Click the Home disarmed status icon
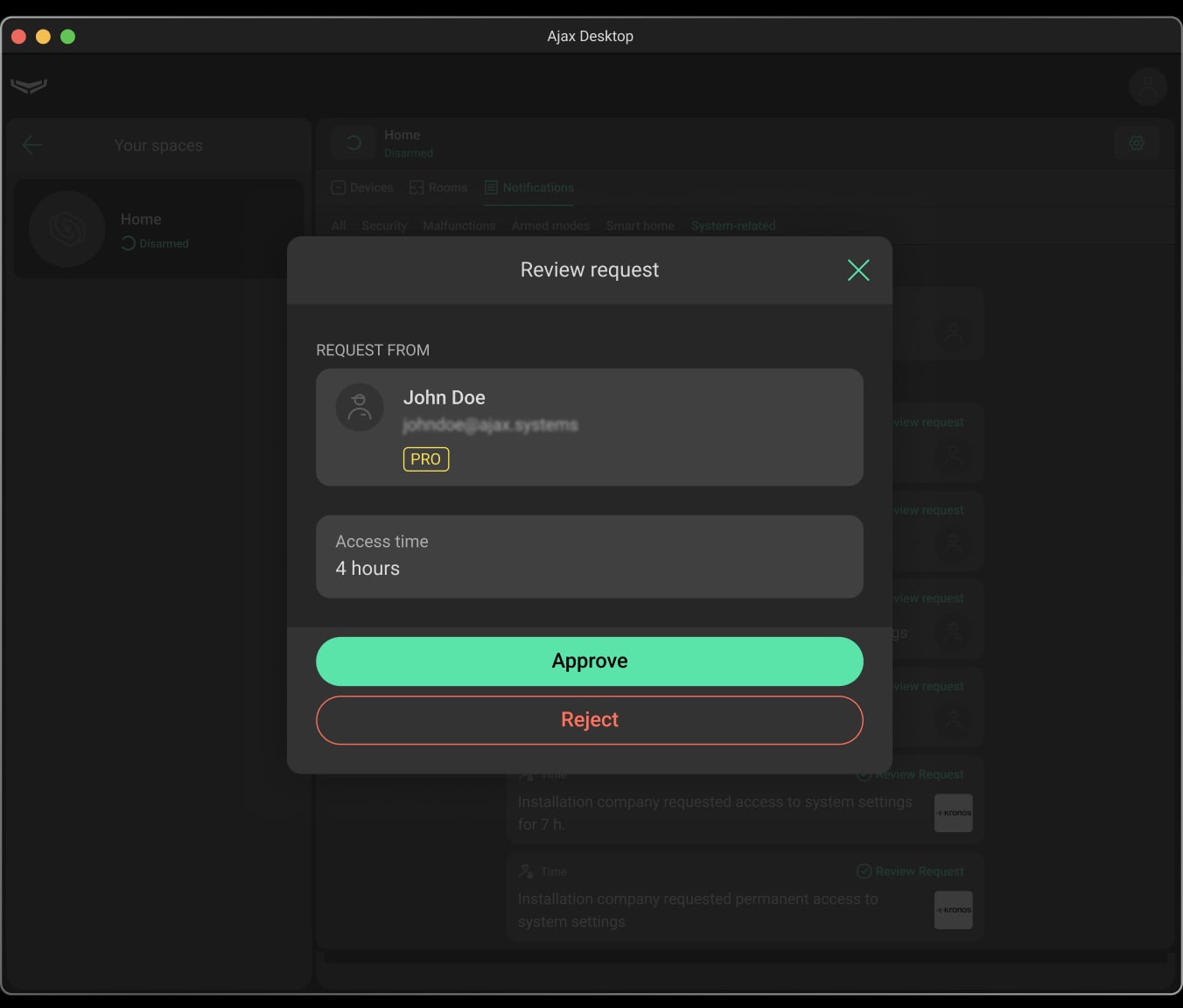Screen dimensions: 1183x1008 coord(353,143)
